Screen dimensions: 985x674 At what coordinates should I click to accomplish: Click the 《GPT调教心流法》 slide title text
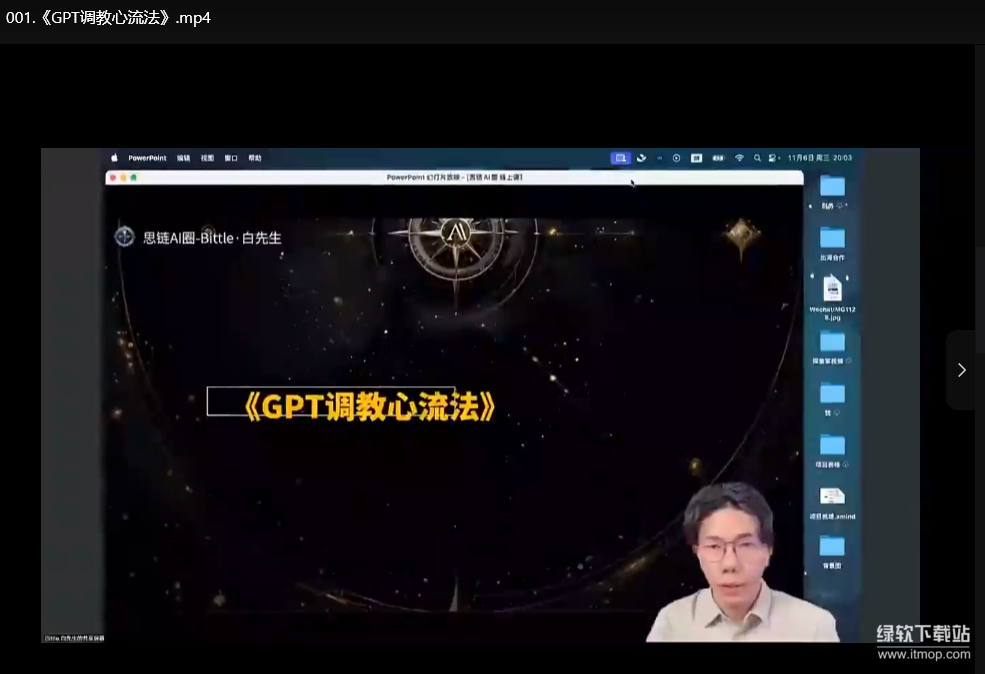pos(369,406)
